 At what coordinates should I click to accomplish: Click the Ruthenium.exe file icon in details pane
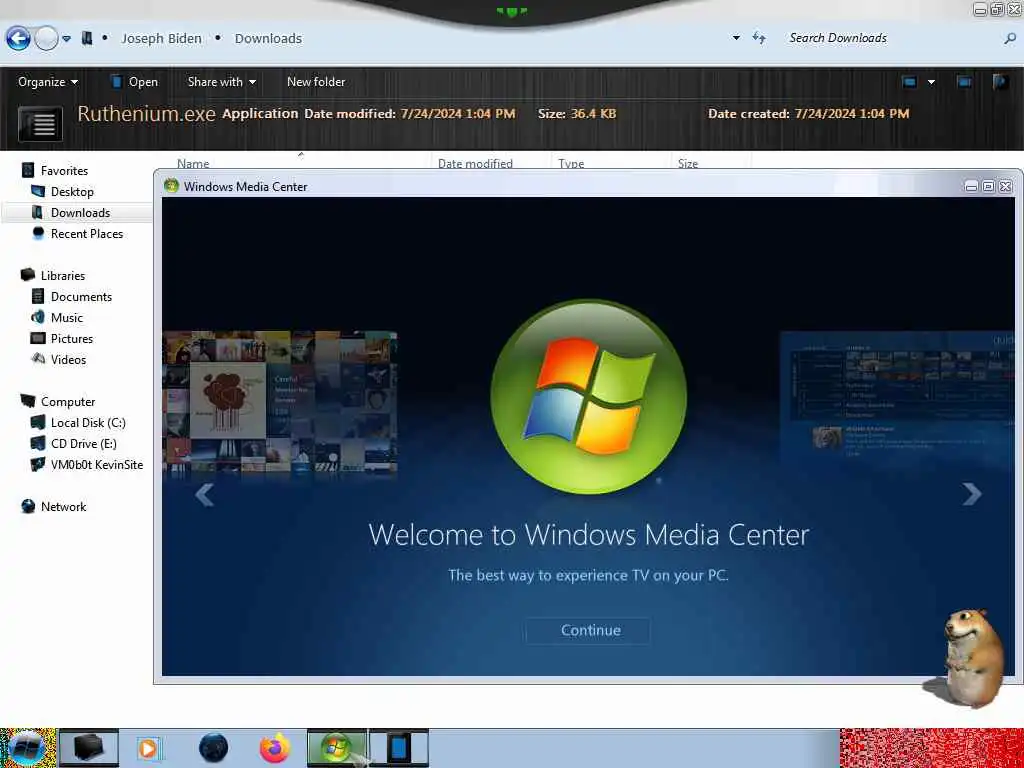(40, 123)
